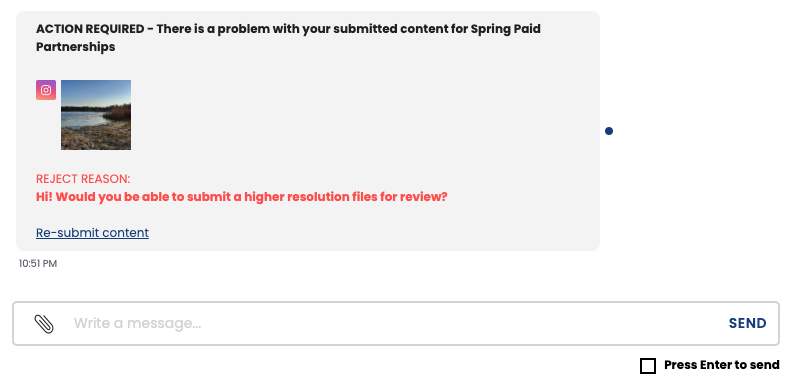
Task: Focus the 'Write a message...' input field
Action: [392, 323]
